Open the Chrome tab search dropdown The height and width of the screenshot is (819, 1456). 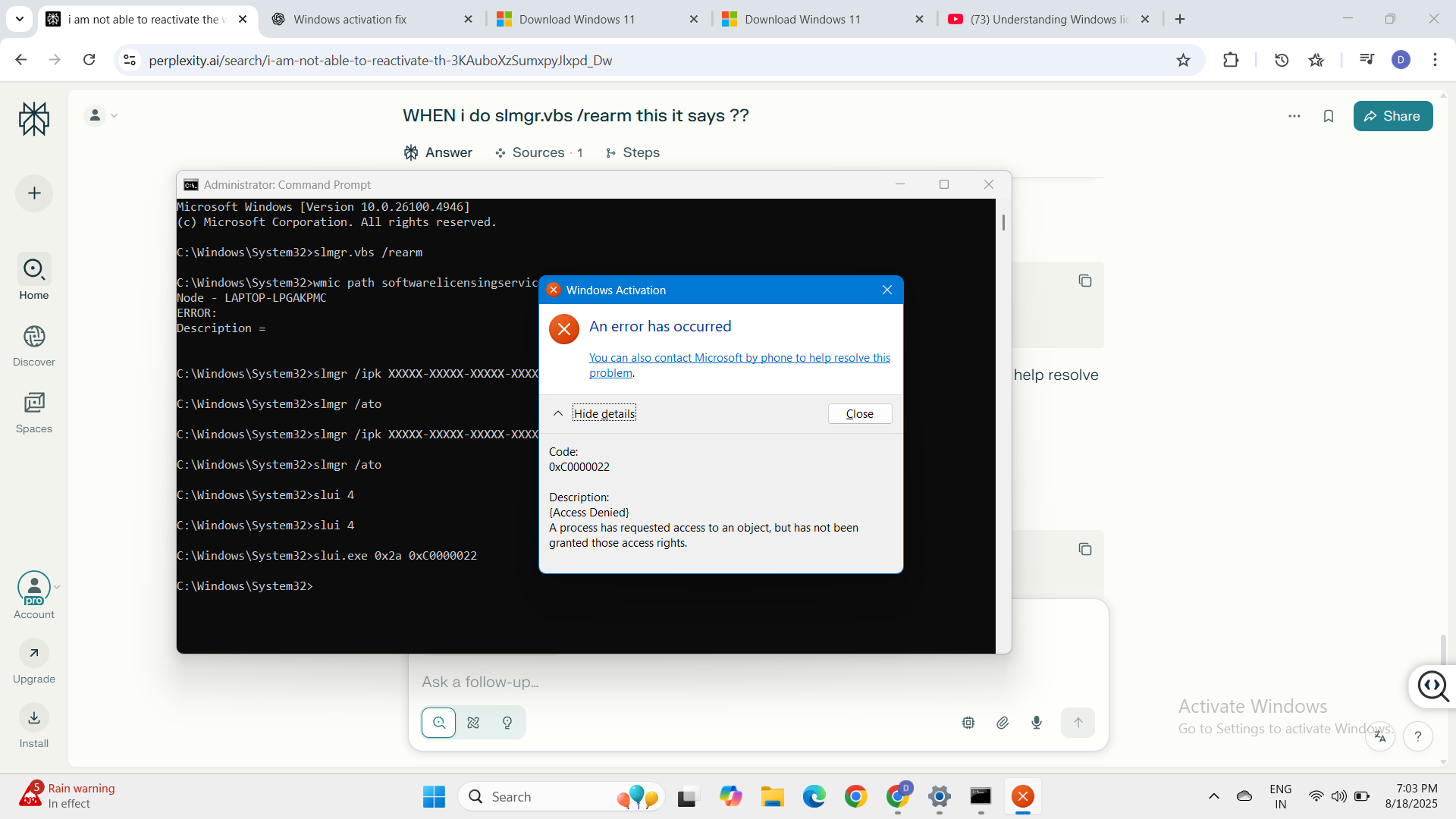[20, 19]
